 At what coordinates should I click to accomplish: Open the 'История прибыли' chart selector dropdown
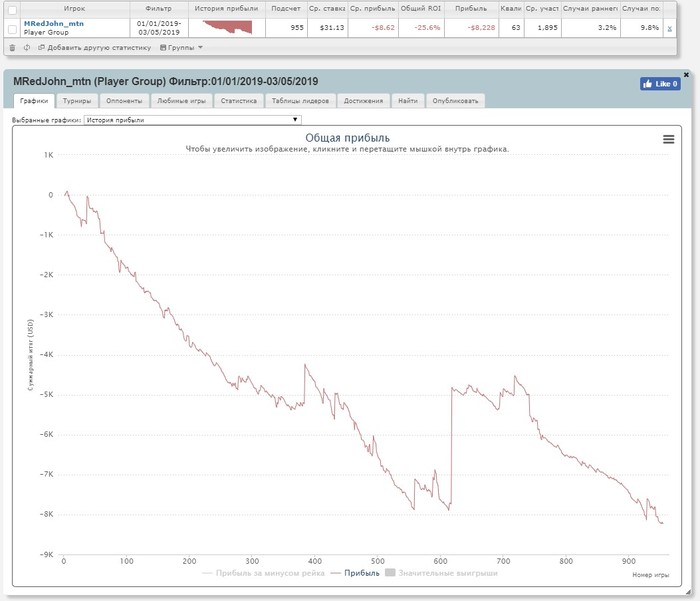tap(192, 120)
